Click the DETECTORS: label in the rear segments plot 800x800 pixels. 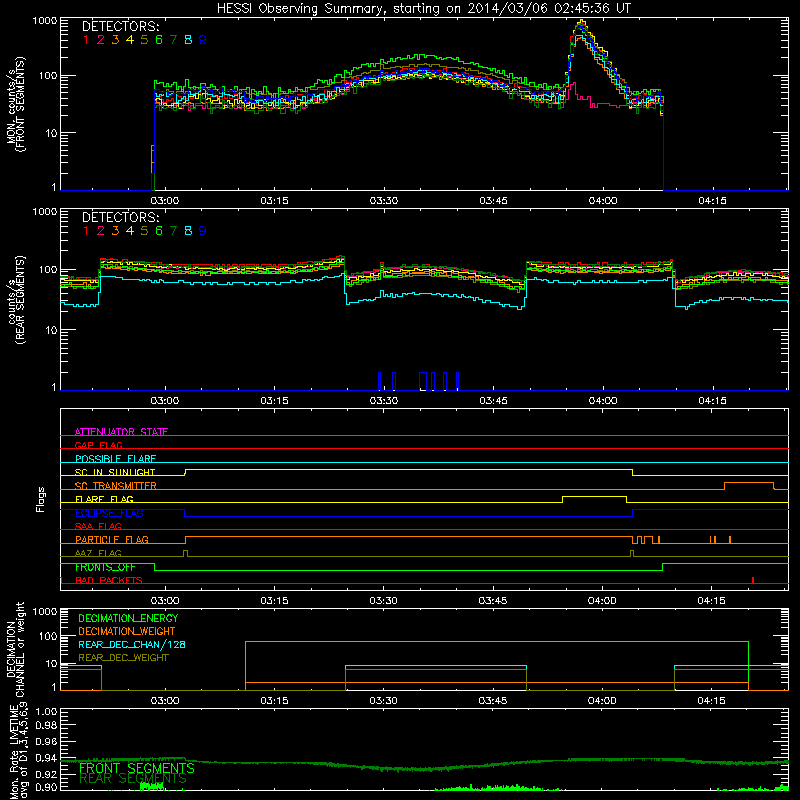point(120,218)
